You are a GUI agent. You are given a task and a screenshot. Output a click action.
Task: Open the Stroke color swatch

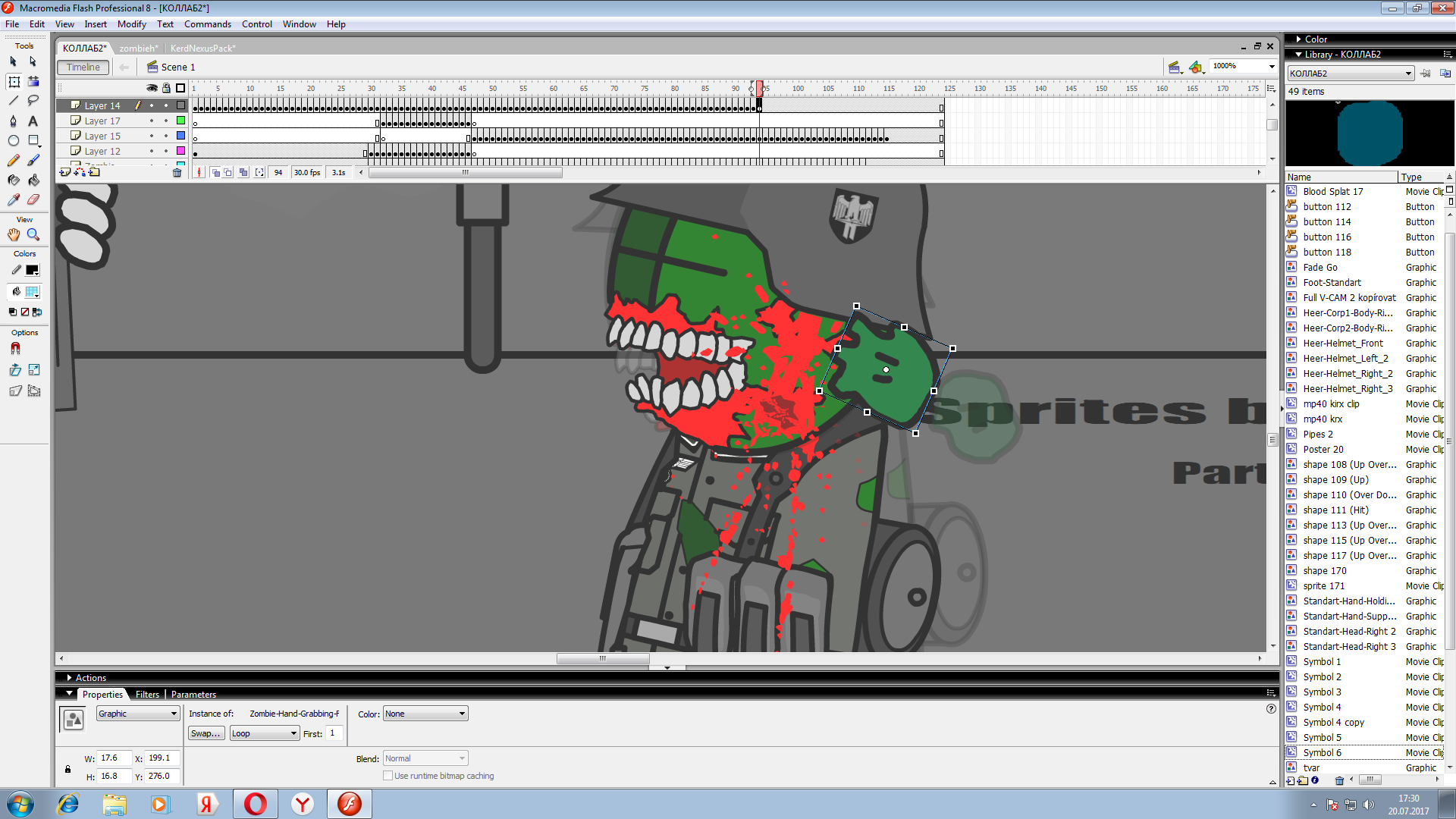[33, 270]
